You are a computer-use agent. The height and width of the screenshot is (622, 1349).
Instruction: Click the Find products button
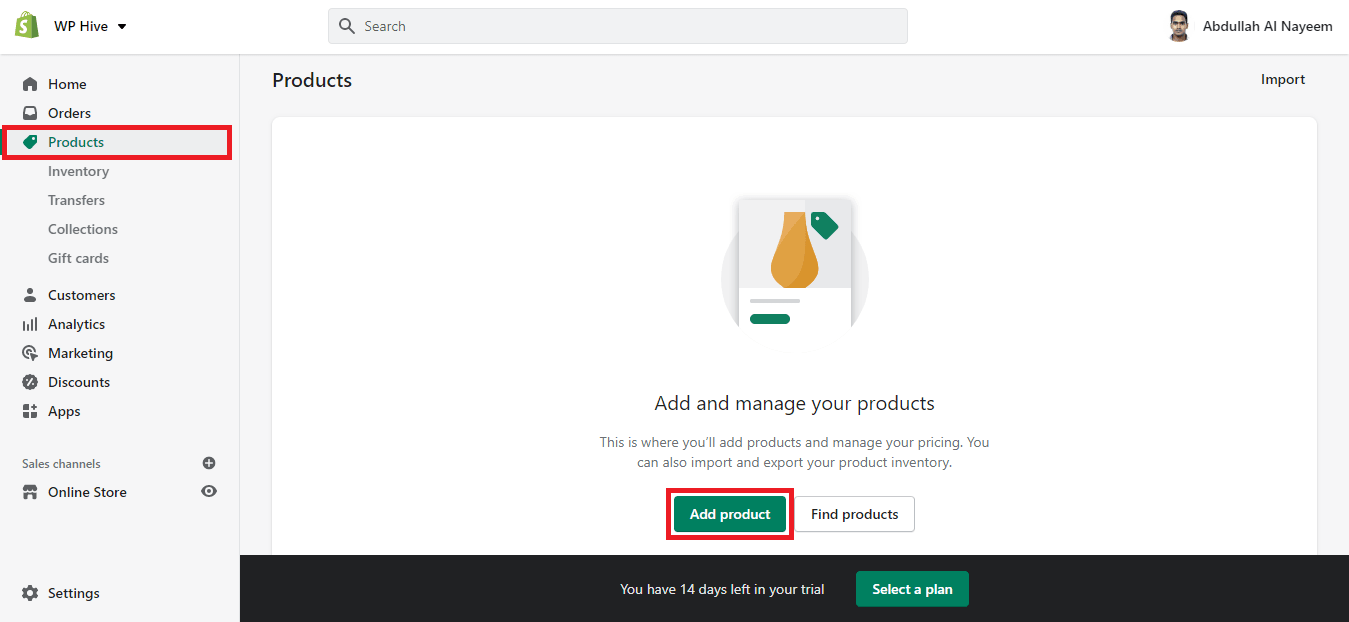click(854, 514)
